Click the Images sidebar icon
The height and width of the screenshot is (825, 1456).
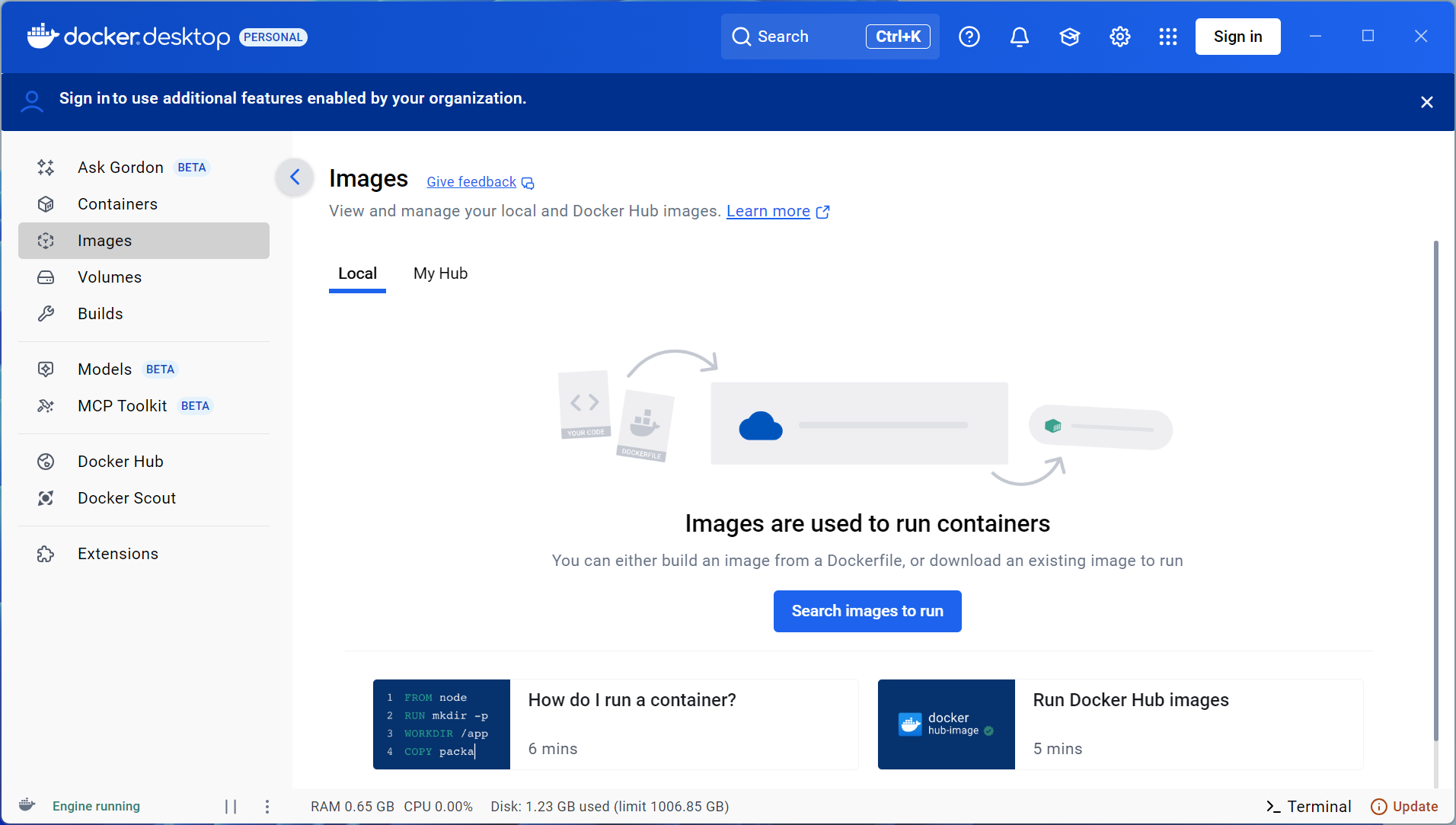pos(46,241)
